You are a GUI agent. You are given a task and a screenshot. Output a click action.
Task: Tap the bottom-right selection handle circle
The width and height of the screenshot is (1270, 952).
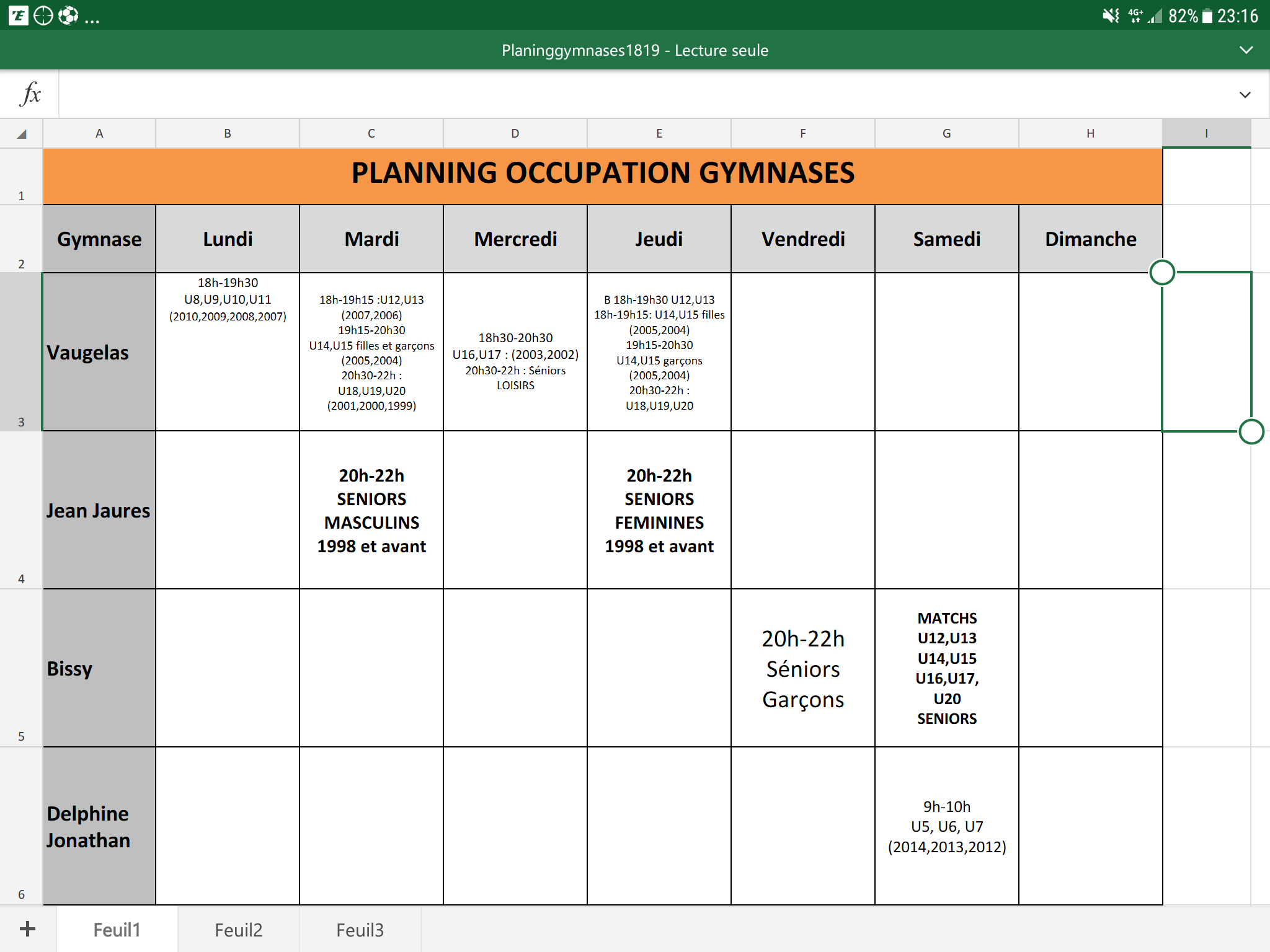tap(1251, 431)
